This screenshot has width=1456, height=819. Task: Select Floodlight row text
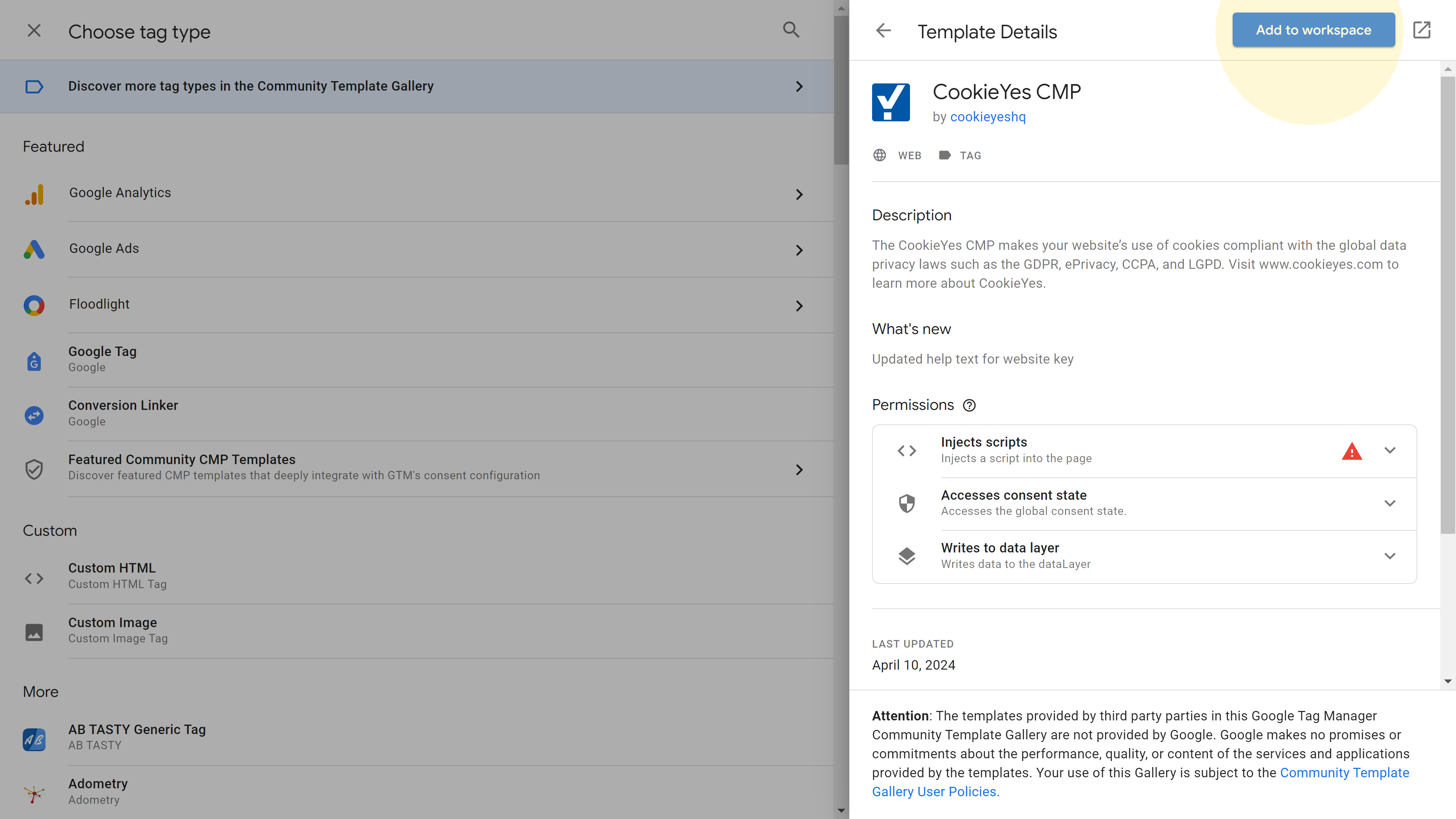click(x=99, y=304)
